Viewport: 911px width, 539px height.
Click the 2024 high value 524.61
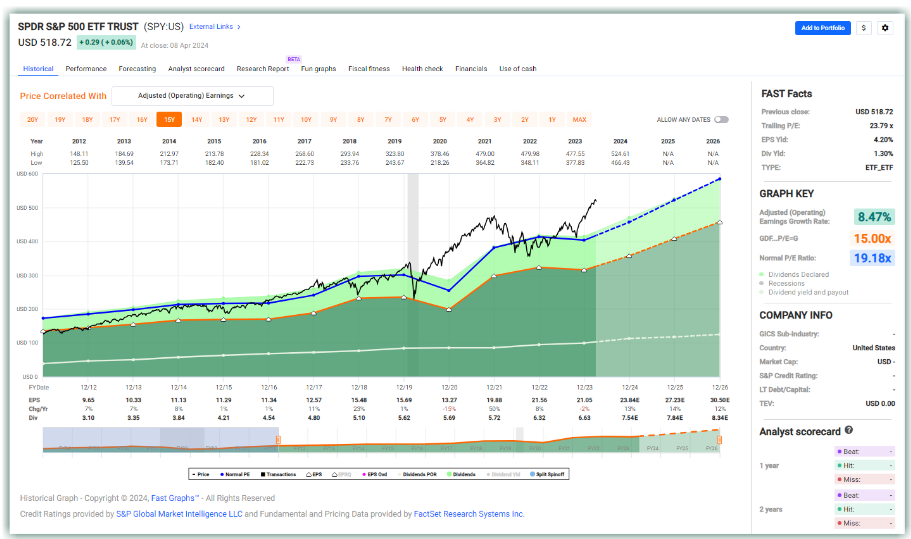(621, 154)
